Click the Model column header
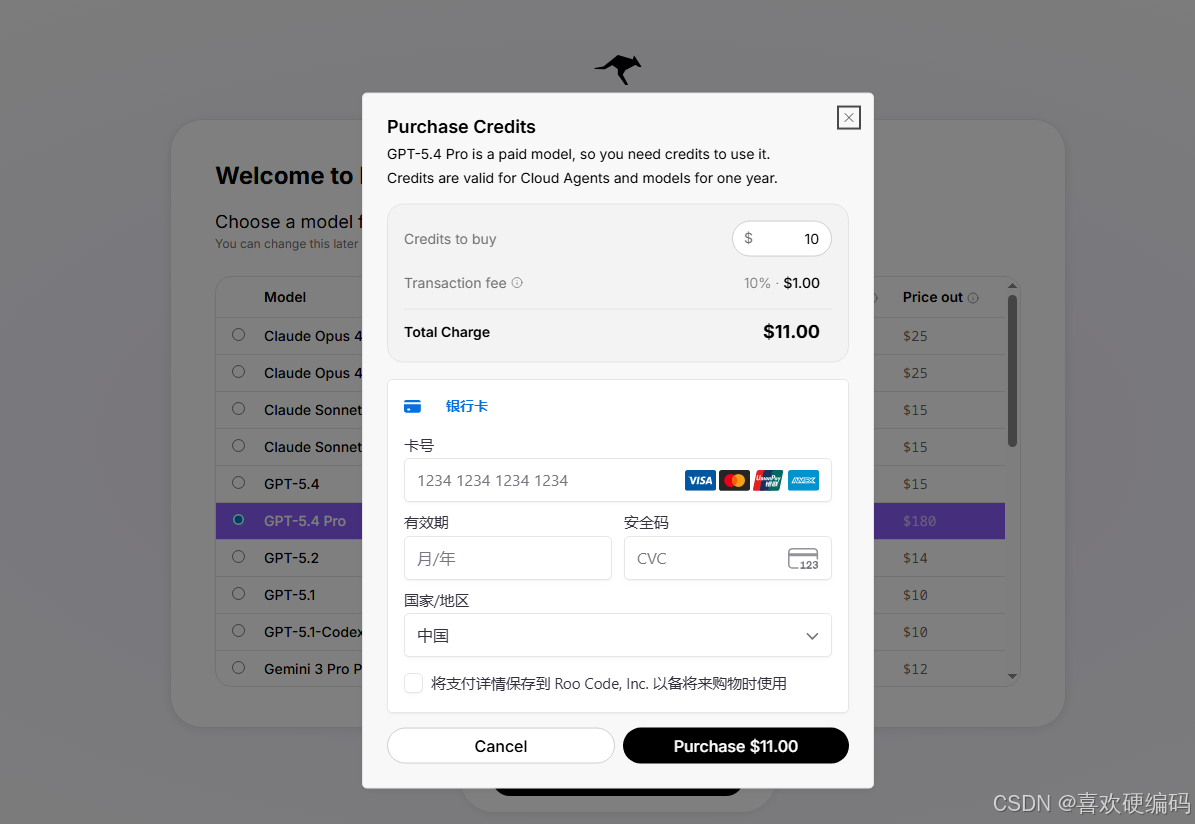The image size is (1195, 824). point(285,297)
